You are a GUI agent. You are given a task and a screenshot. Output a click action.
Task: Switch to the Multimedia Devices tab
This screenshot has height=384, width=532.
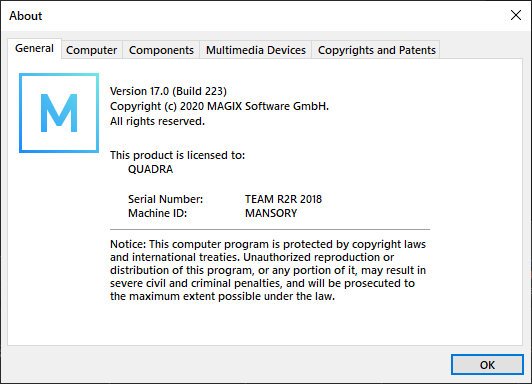(x=256, y=50)
